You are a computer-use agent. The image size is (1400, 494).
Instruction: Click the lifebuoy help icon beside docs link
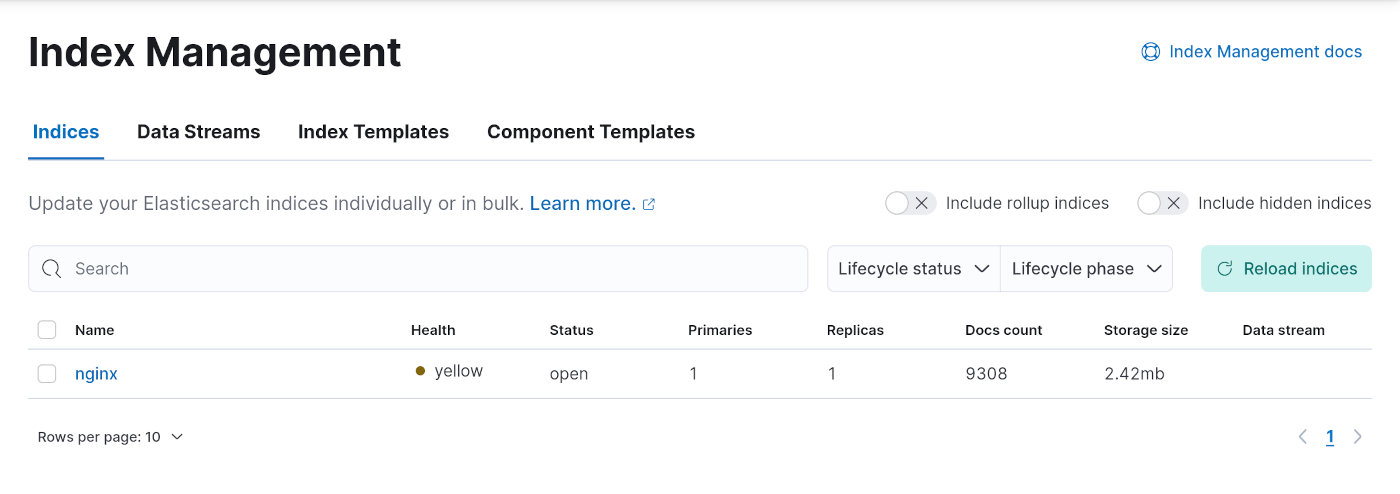1150,52
